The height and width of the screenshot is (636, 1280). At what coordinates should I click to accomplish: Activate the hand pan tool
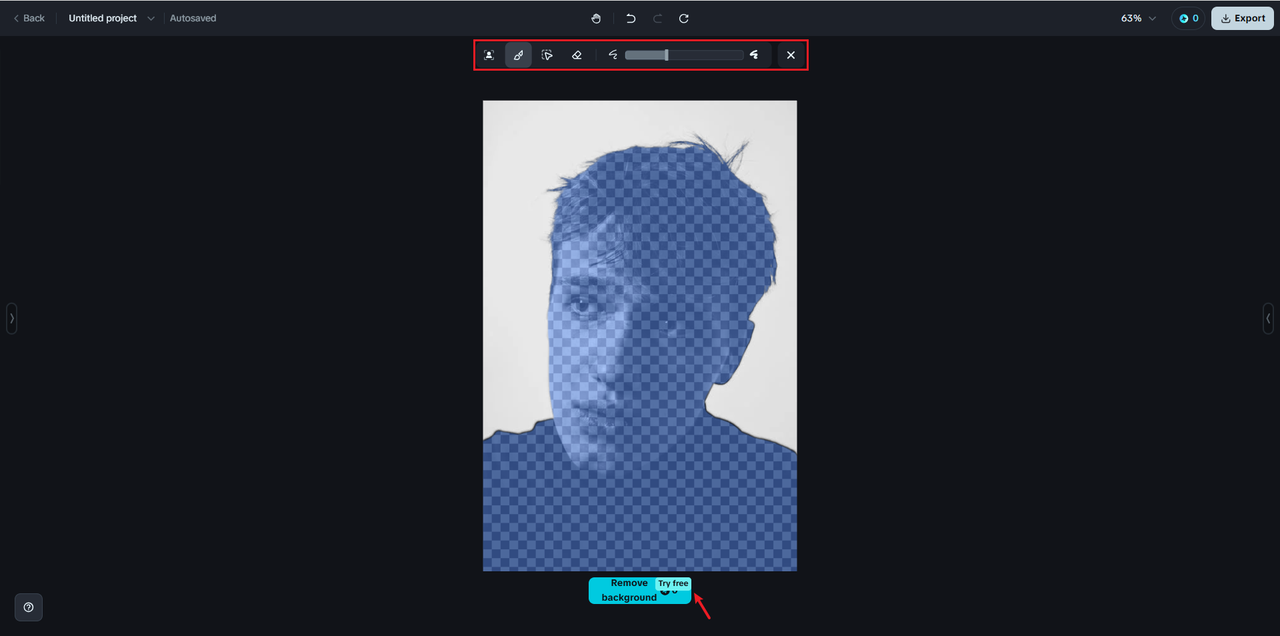pyautogui.click(x=596, y=18)
